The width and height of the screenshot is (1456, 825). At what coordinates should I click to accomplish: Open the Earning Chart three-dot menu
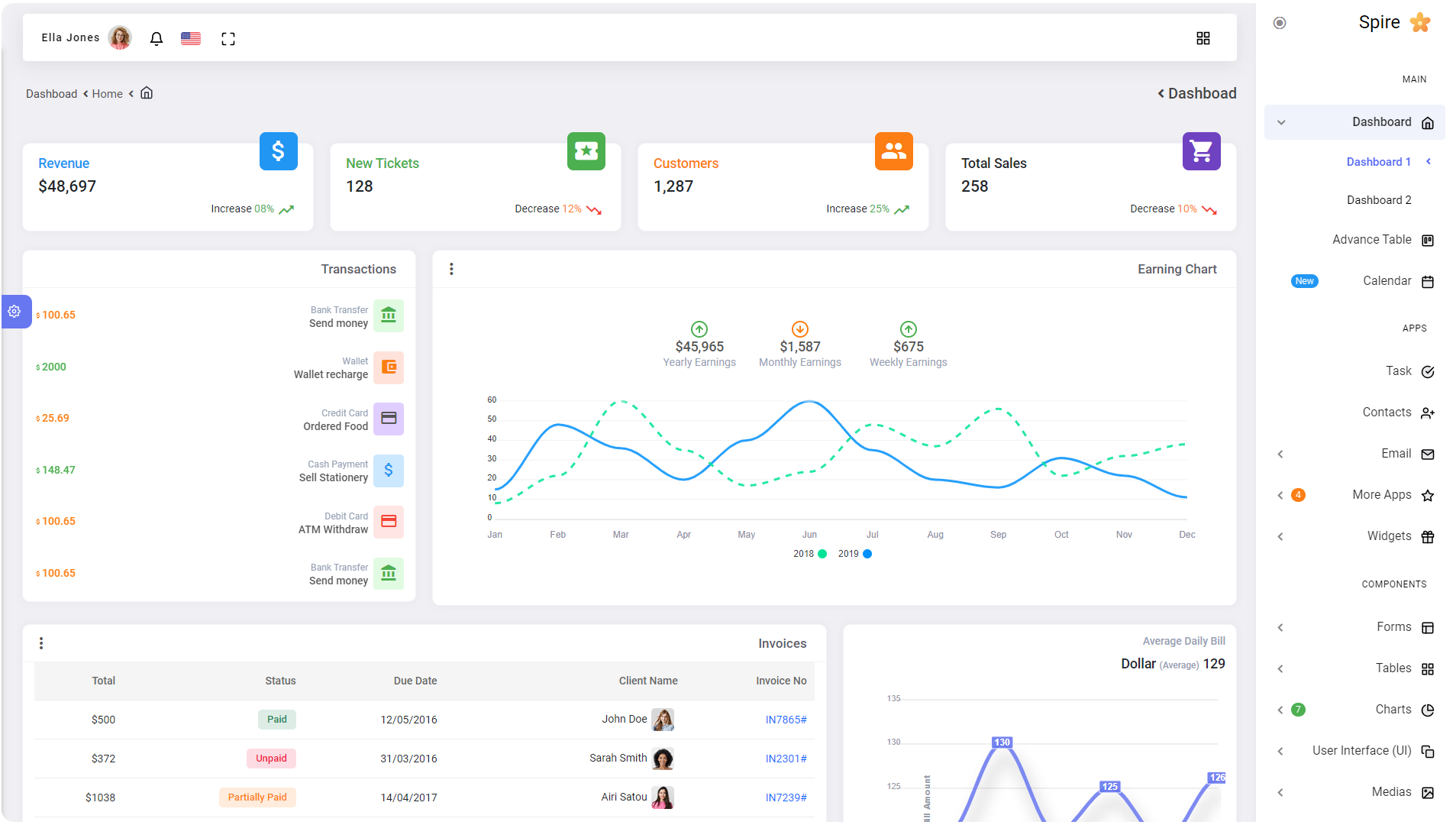451,269
